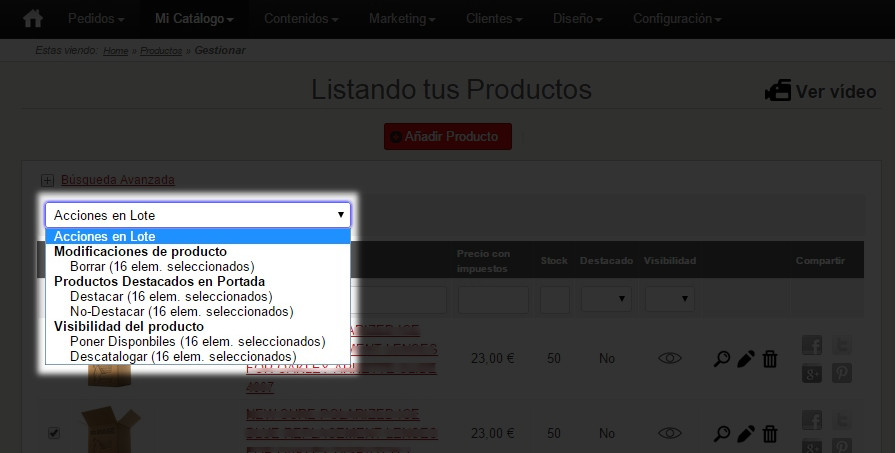Open the Pedidos menu
The image size is (895, 453).
pos(96,19)
